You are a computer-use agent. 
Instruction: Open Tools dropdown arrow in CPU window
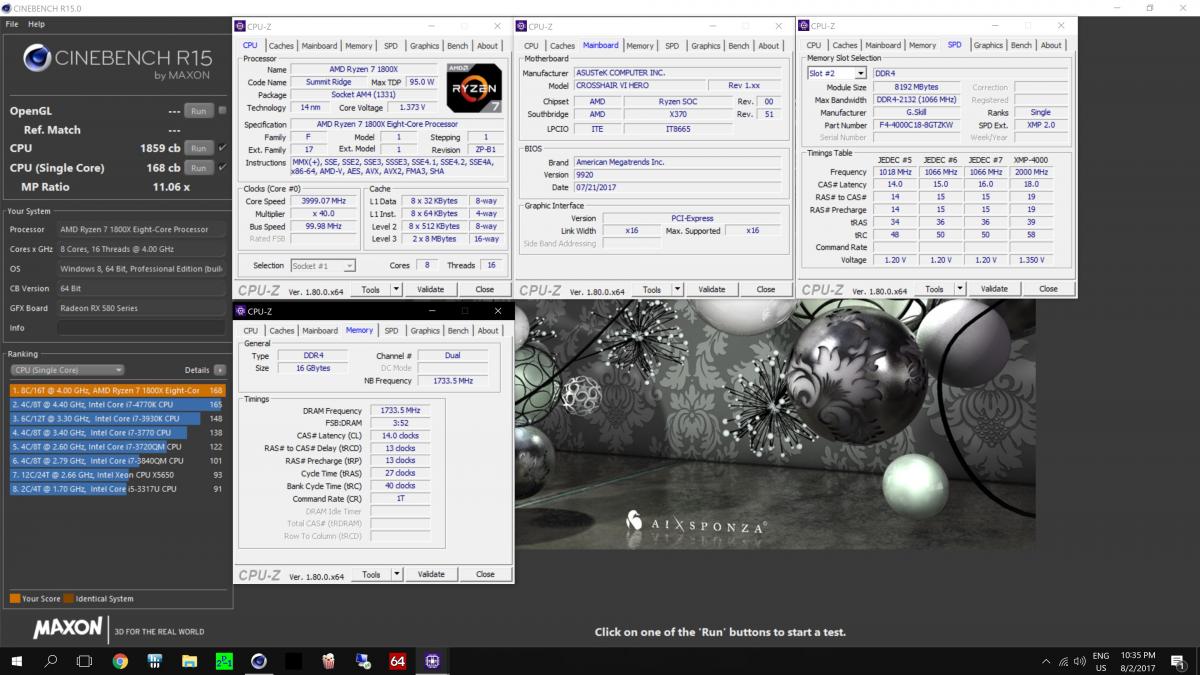point(397,289)
